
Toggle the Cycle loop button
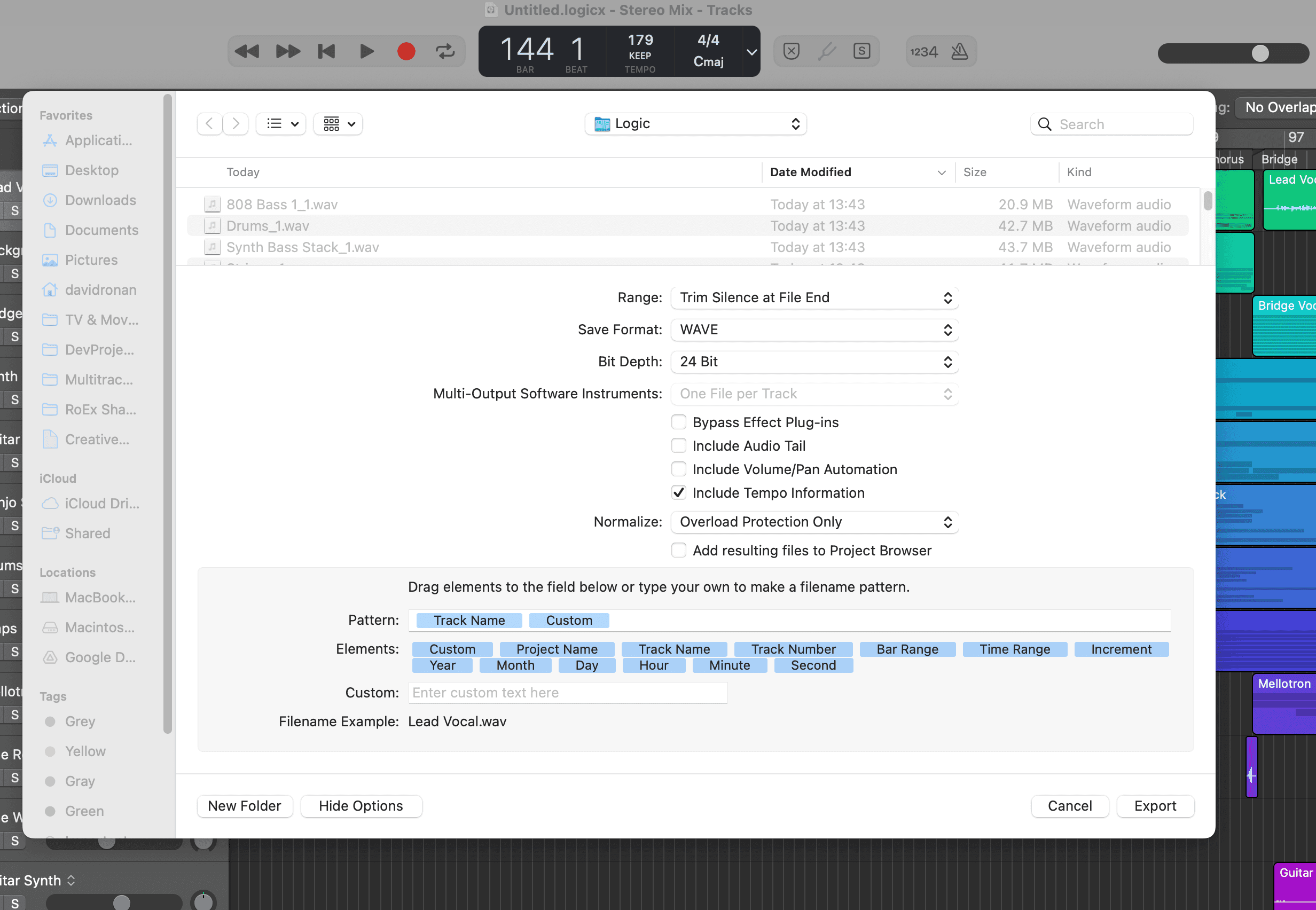click(445, 51)
